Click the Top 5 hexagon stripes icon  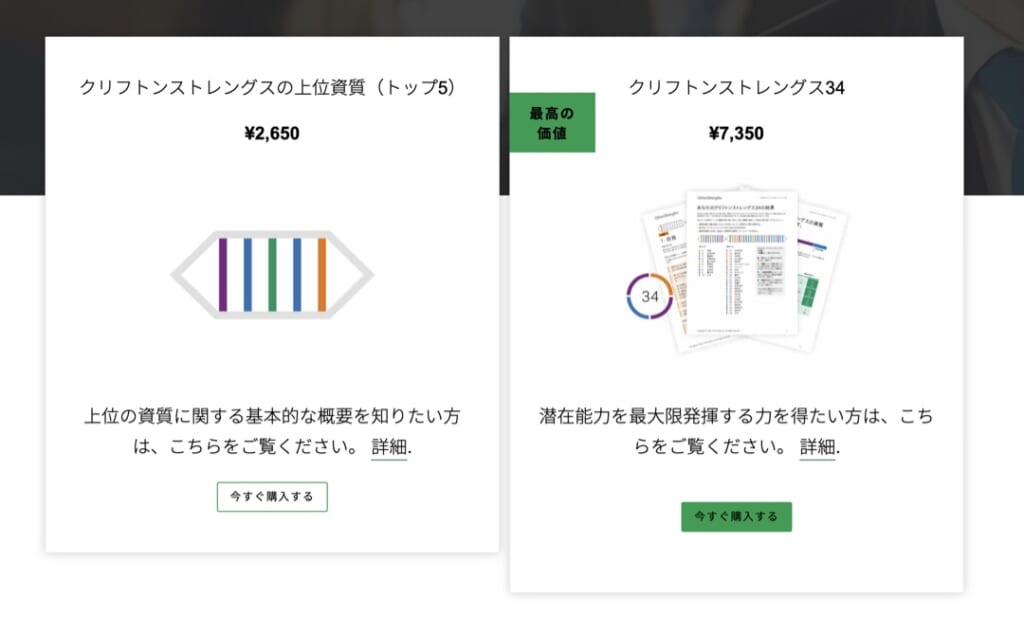[272, 275]
